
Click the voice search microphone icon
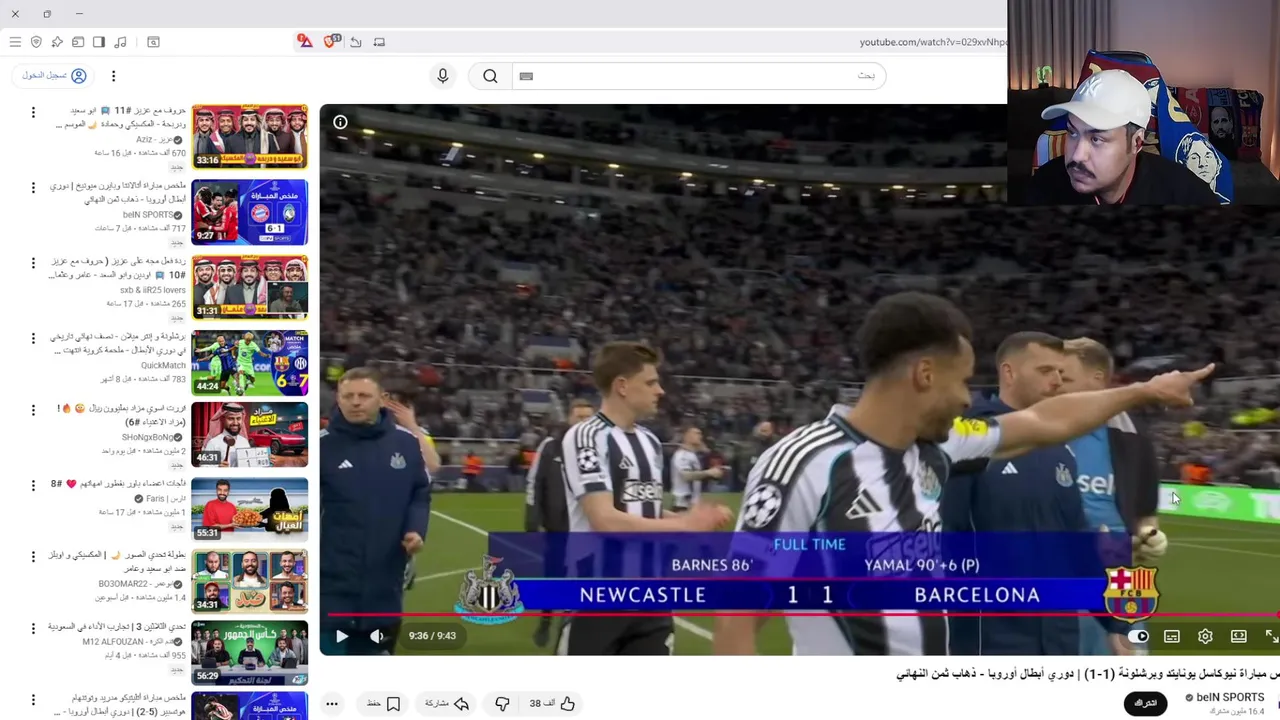443,76
